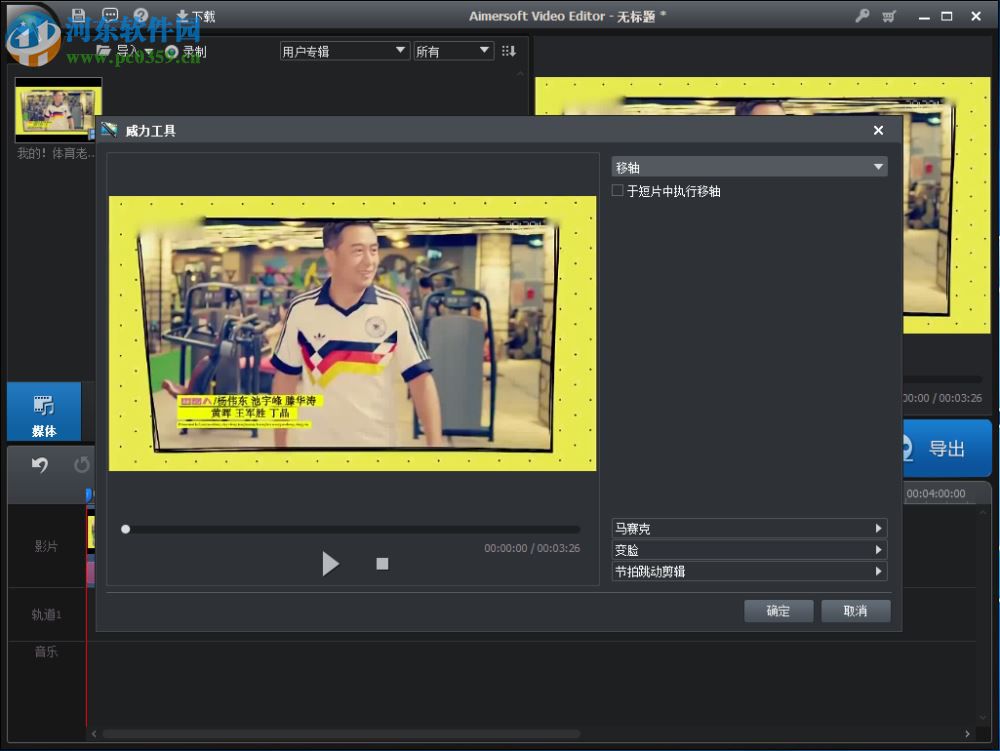This screenshot has width=1000, height=751.
Task: Open the 移轴 effect dropdown
Action: click(x=750, y=166)
